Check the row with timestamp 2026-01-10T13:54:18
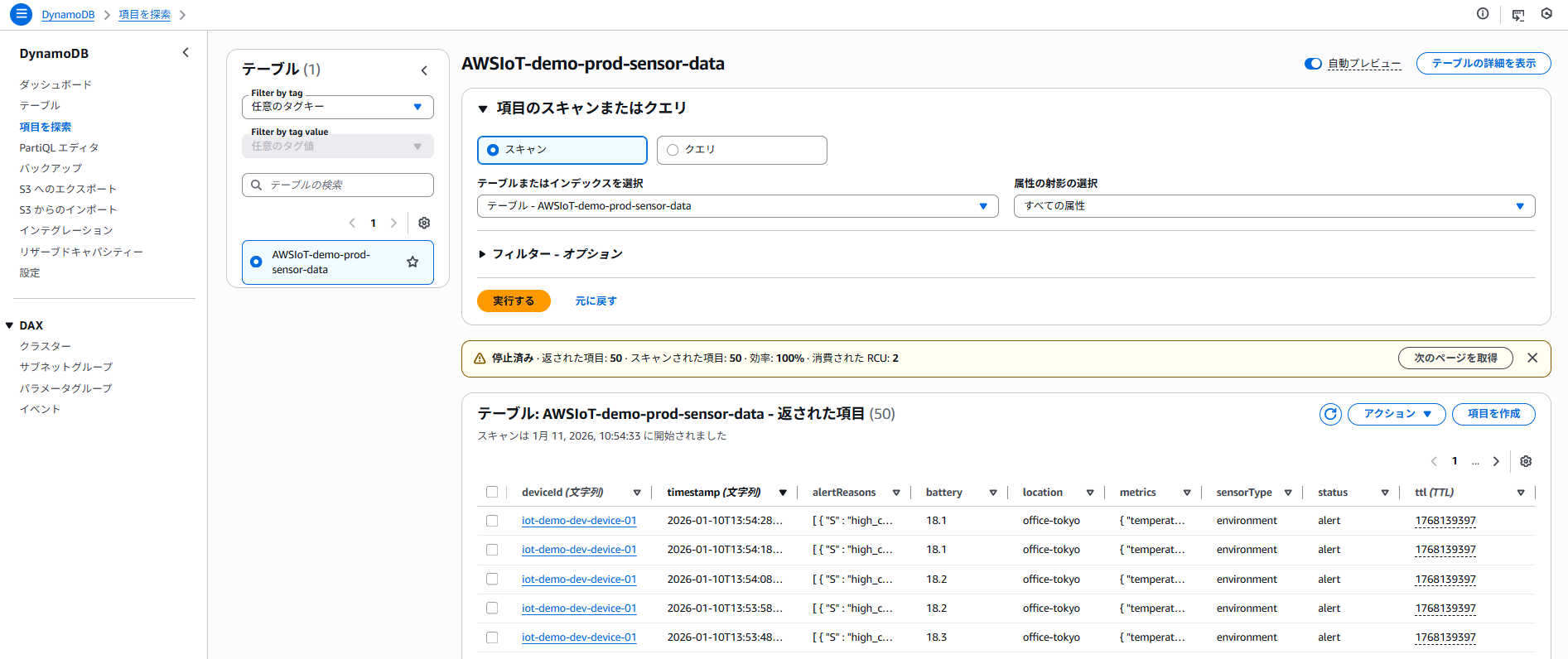This screenshot has width=1568, height=659. pos(492,550)
